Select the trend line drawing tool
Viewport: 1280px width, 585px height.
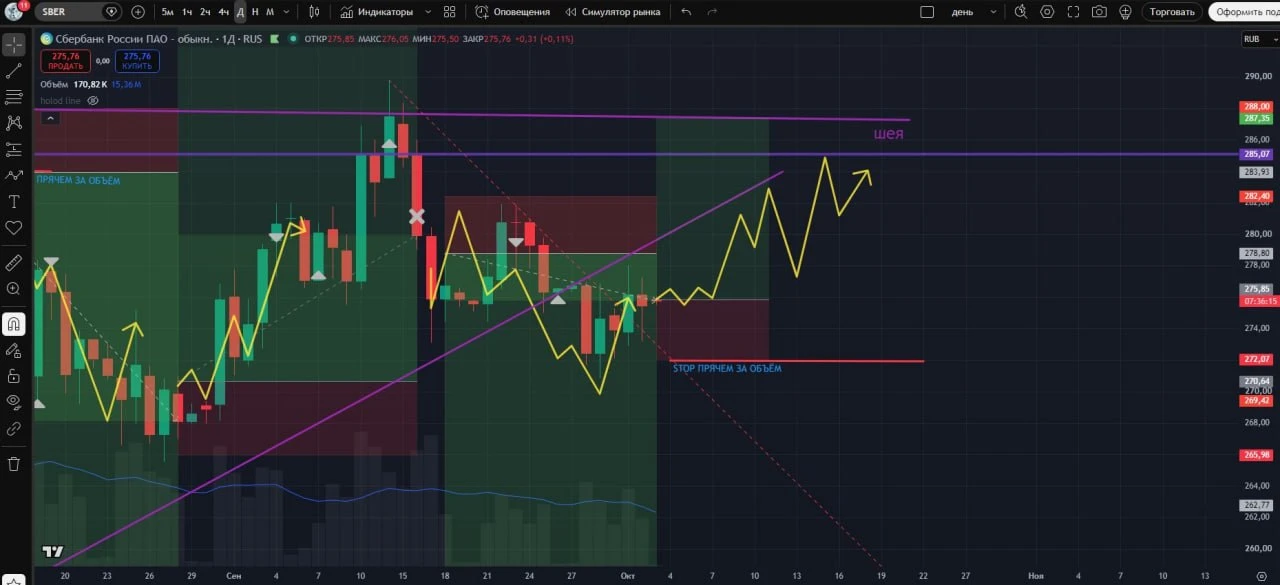(x=14, y=71)
